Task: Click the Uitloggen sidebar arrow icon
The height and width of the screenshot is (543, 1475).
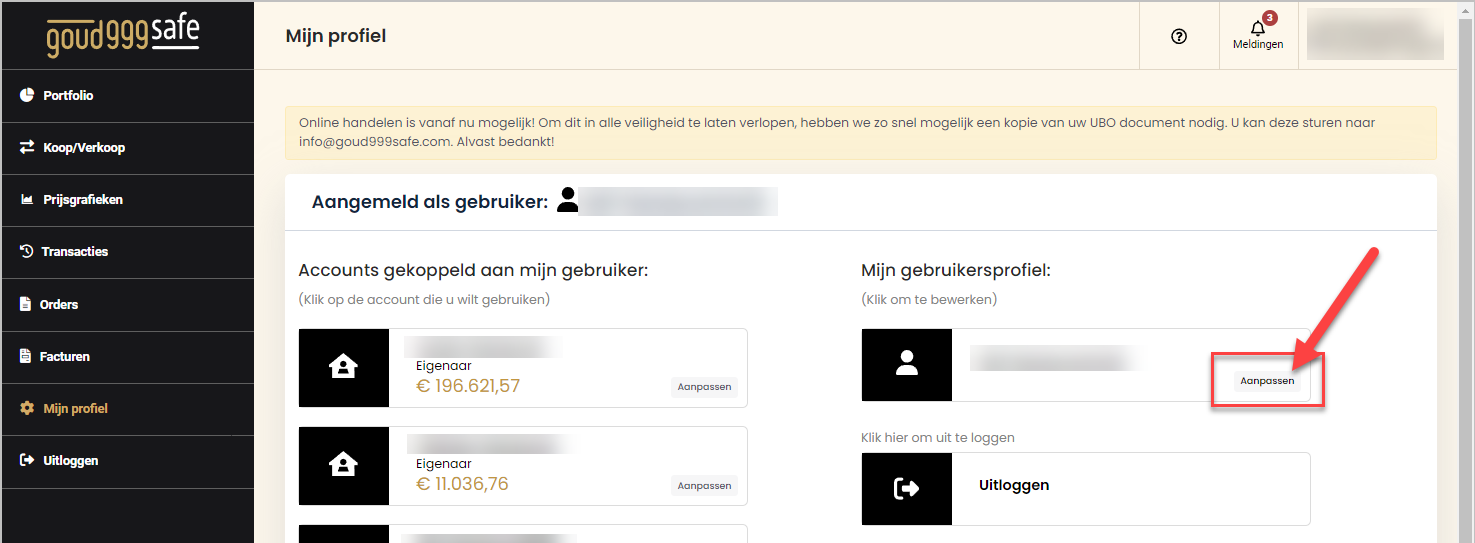Action: pyautogui.click(x=27, y=460)
